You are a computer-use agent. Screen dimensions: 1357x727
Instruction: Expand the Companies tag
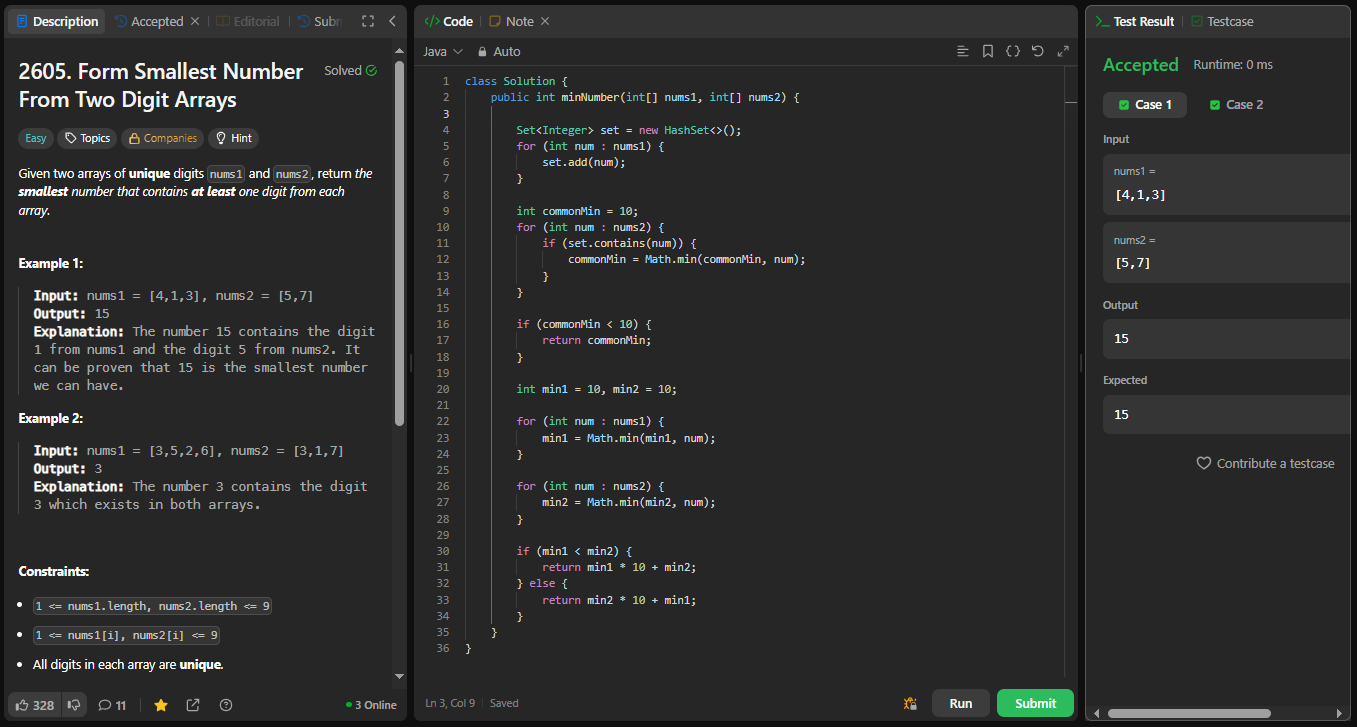point(163,138)
